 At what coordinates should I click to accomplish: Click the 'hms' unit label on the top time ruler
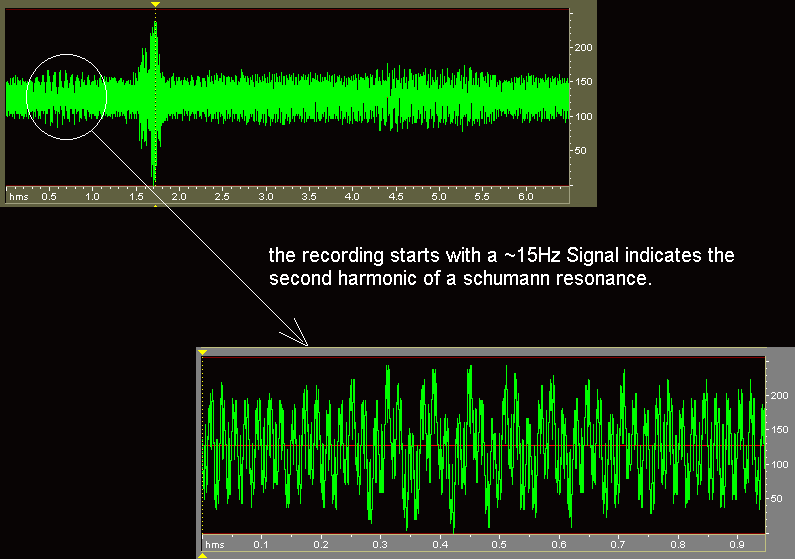click(18, 197)
